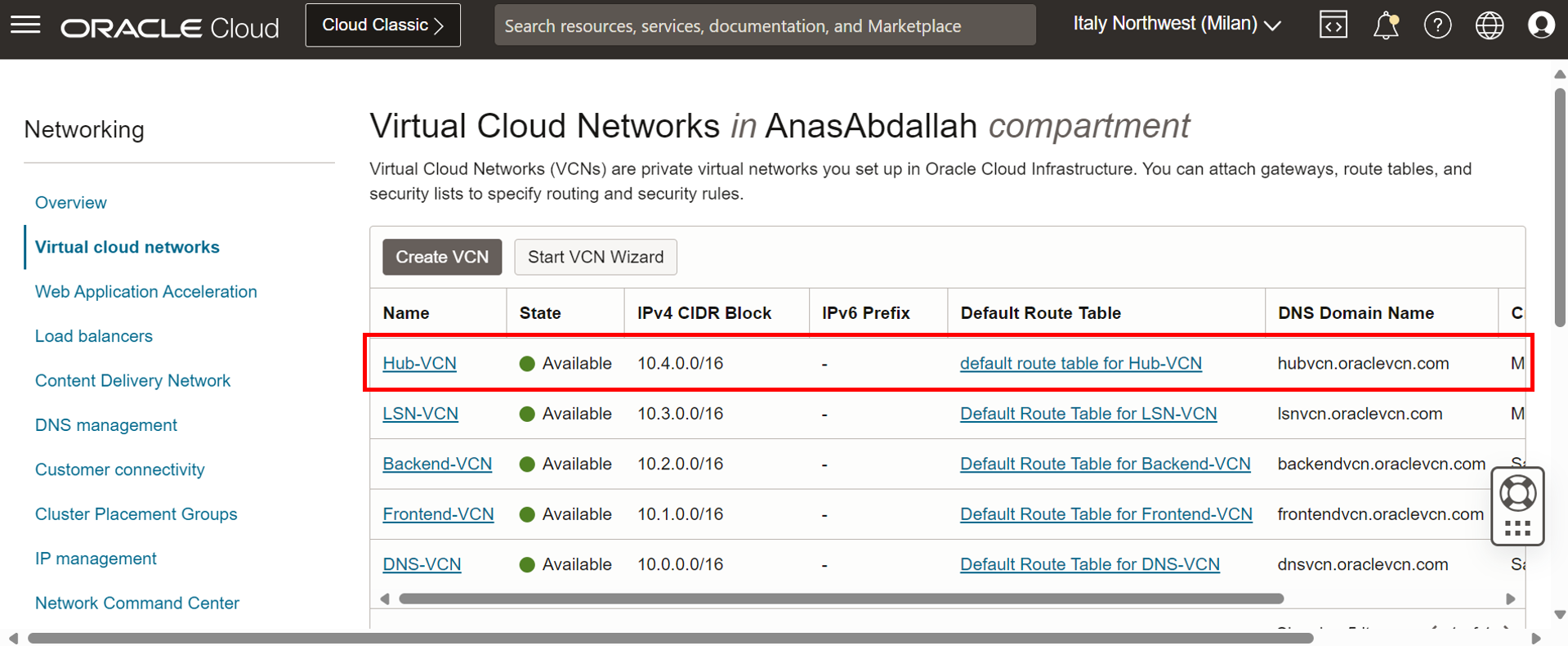Image resolution: width=1568 pixels, height=646 pixels.
Task: Open Default Route Table for Frontend-VCN
Action: (x=1106, y=514)
